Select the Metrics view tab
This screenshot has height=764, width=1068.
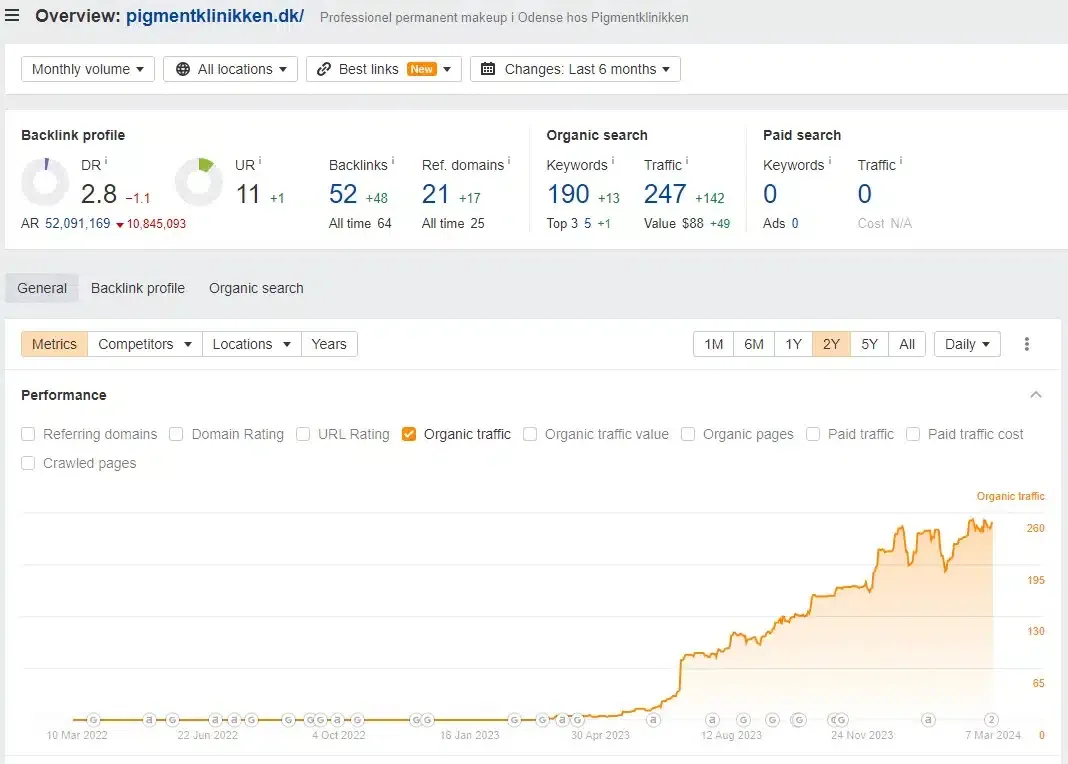point(54,344)
